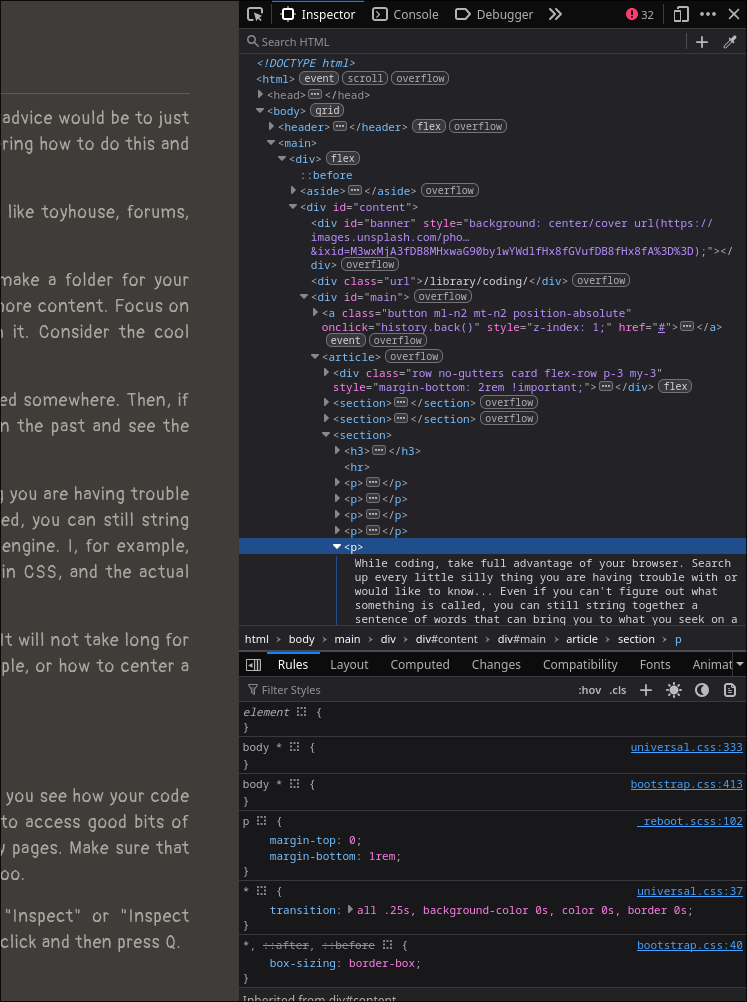Screen dimensions: 747x1002
Task: Activate the pick element from page tool
Action: click(255, 14)
